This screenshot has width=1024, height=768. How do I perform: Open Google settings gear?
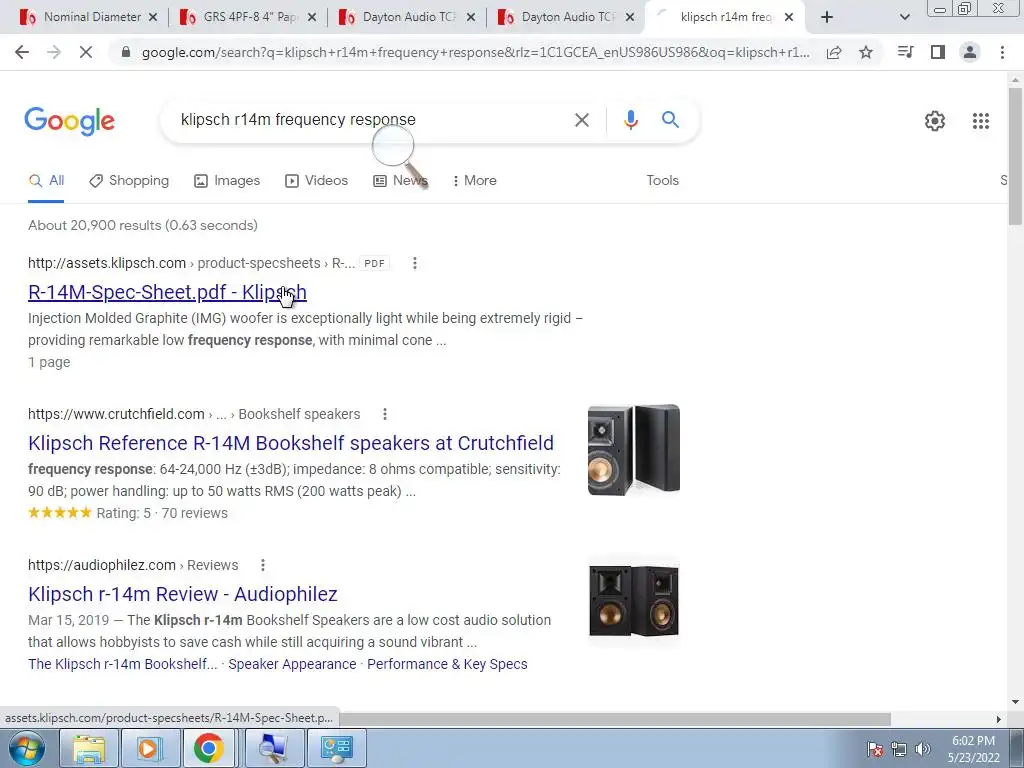pos(935,121)
